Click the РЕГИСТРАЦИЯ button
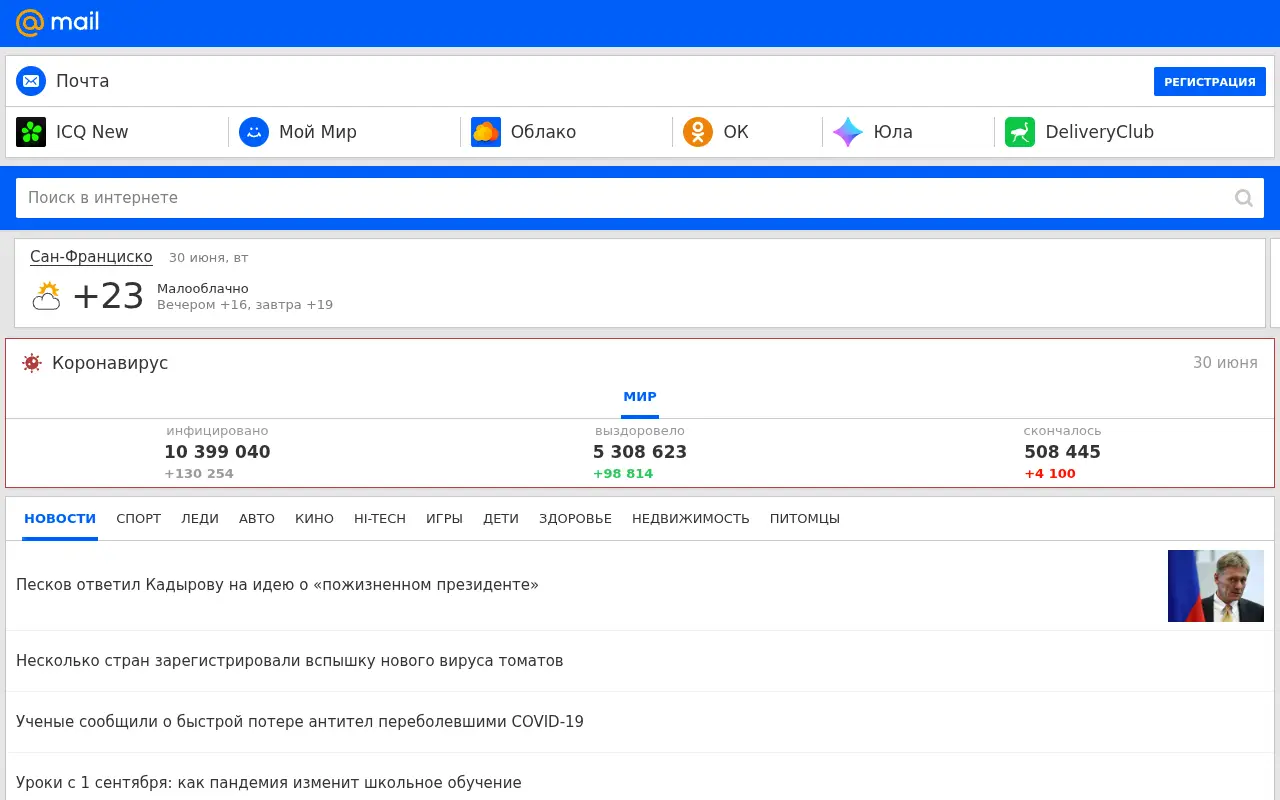 point(1210,82)
